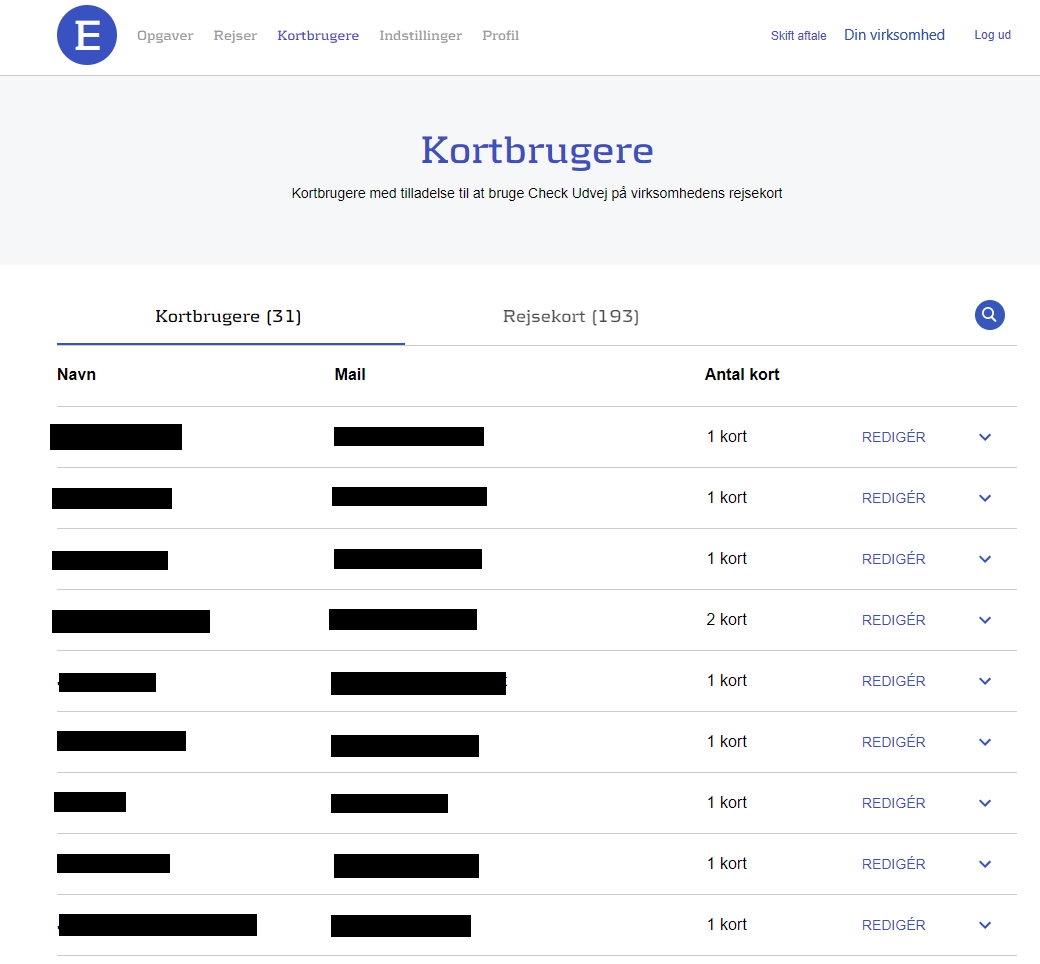This screenshot has width=1040, height=964.
Task: Click the Skift aftale link
Action: click(x=798, y=36)
